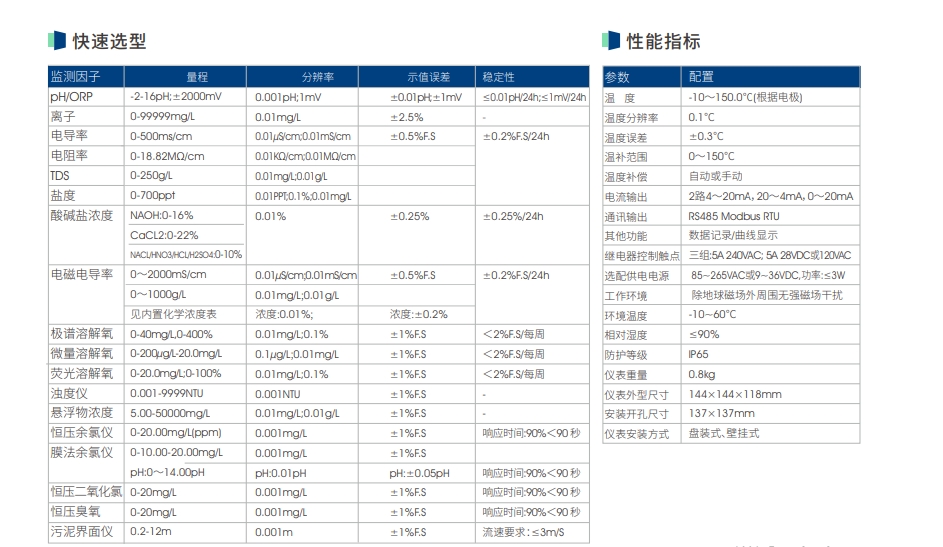Viewport: 943px width, 547px height.
Task: Select the 浊度仪 row label
Action: pos(69,393)
